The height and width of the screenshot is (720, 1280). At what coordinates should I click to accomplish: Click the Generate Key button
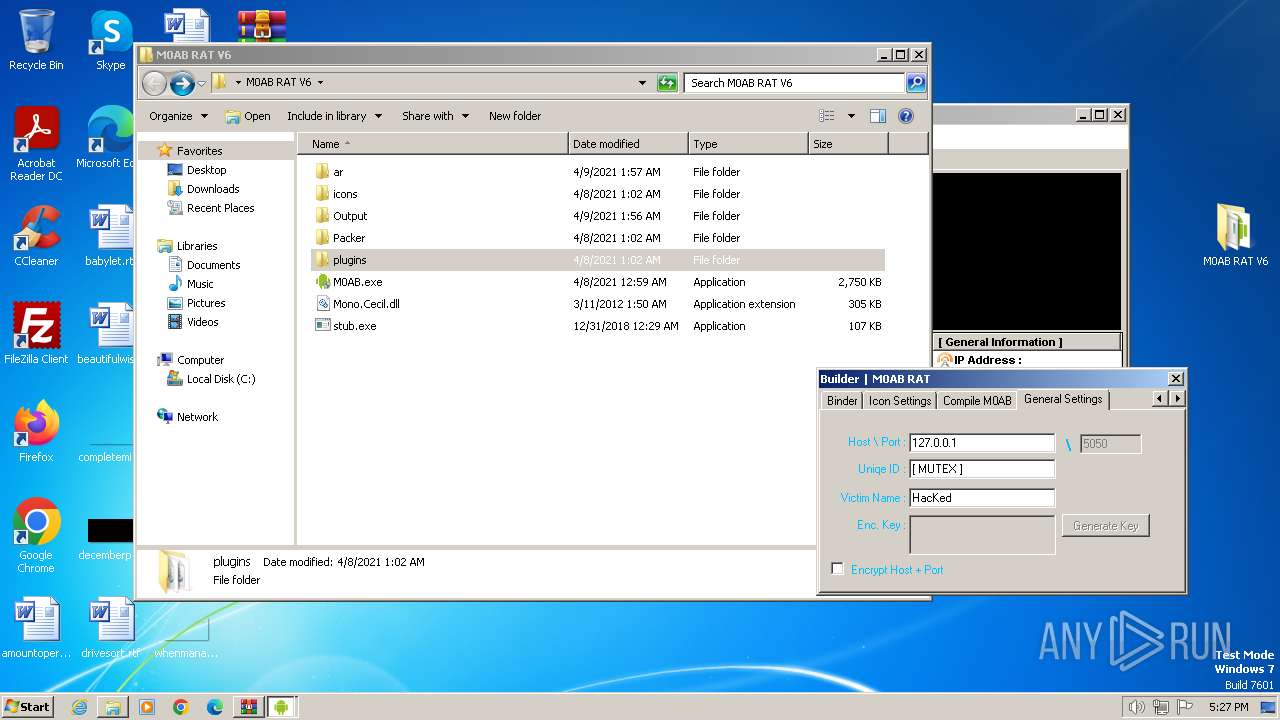click(1105, 525)
